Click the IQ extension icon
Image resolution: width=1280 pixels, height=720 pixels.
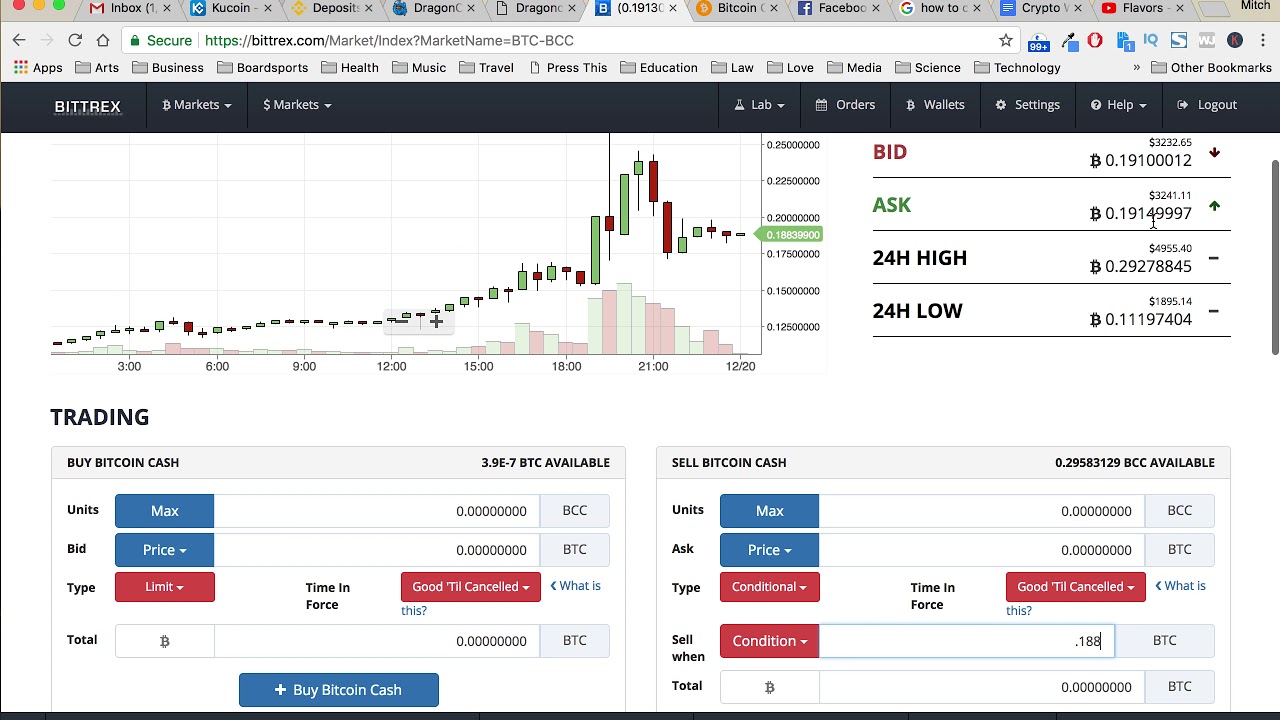tap(1150, 40)
